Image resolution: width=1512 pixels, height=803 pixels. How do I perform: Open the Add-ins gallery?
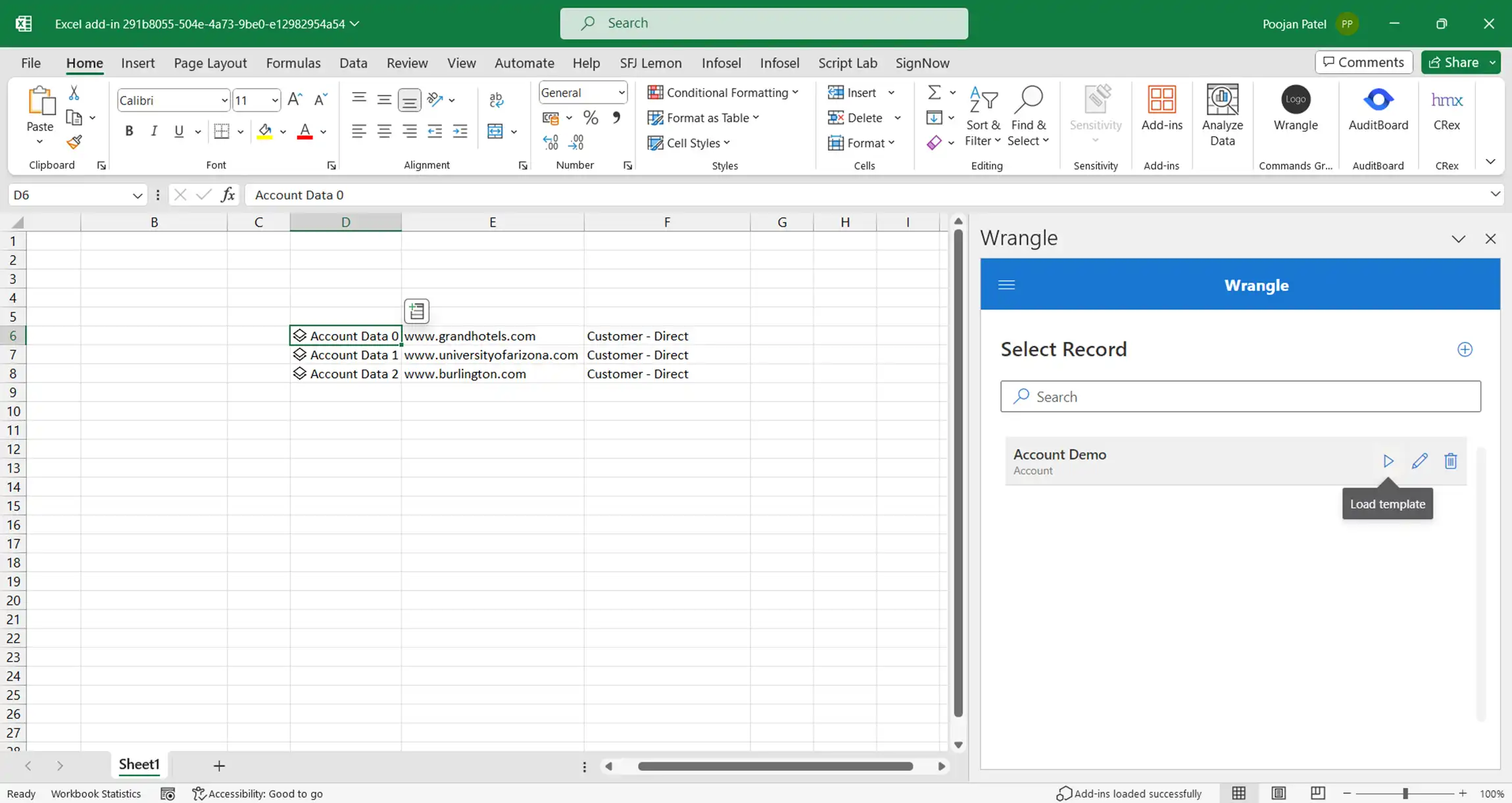1162,109
